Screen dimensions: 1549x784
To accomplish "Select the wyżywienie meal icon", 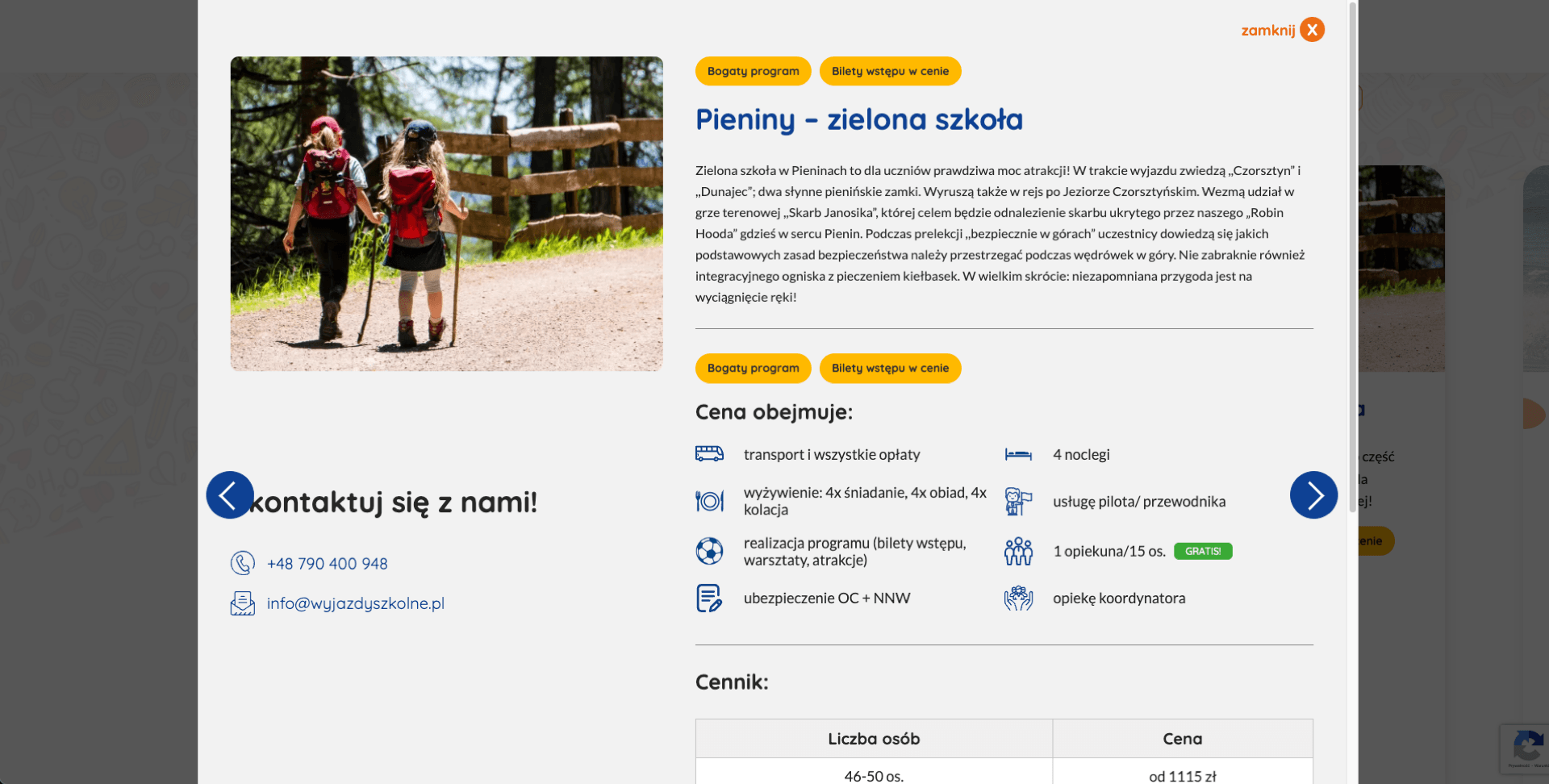I will 709,501.
